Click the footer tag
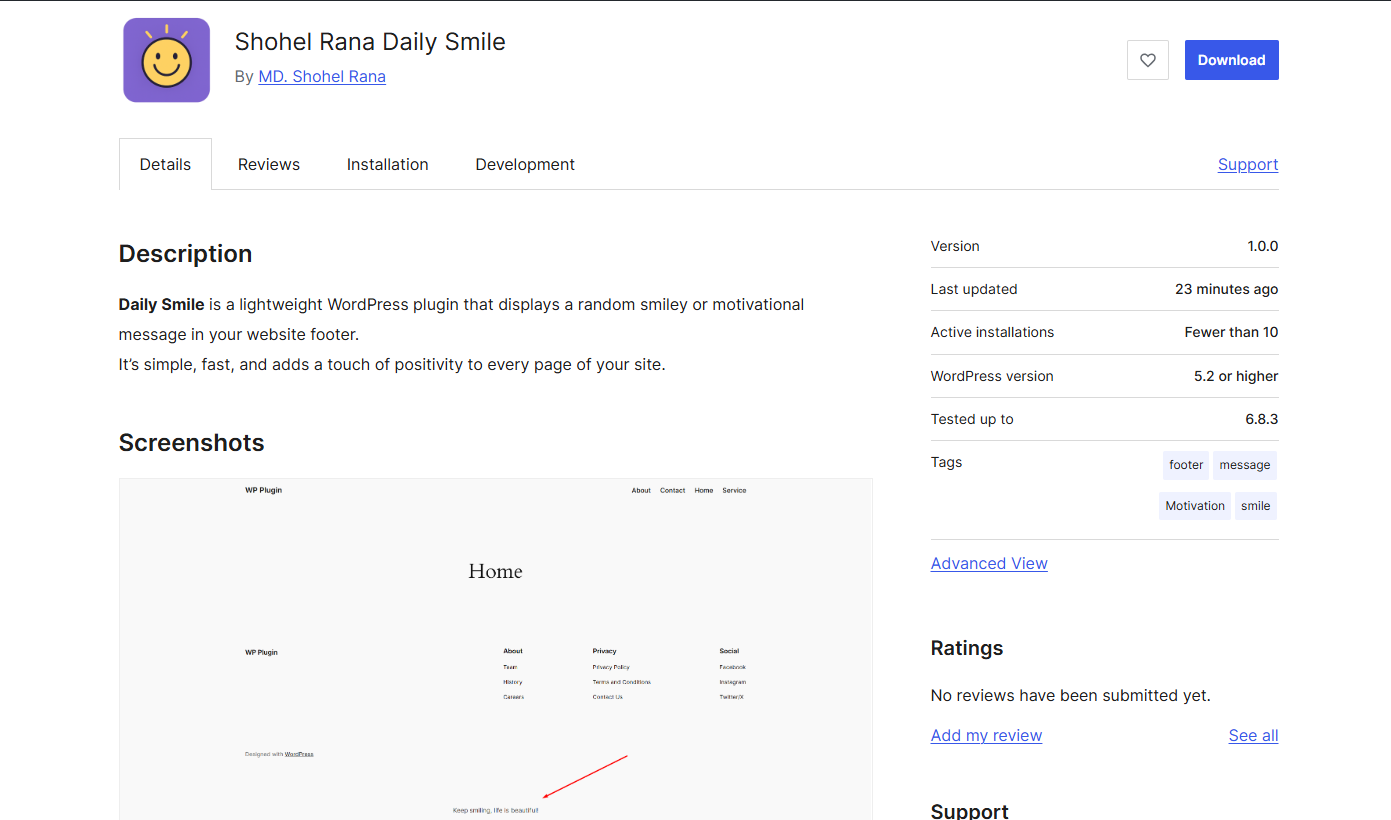 point(1186,465)
